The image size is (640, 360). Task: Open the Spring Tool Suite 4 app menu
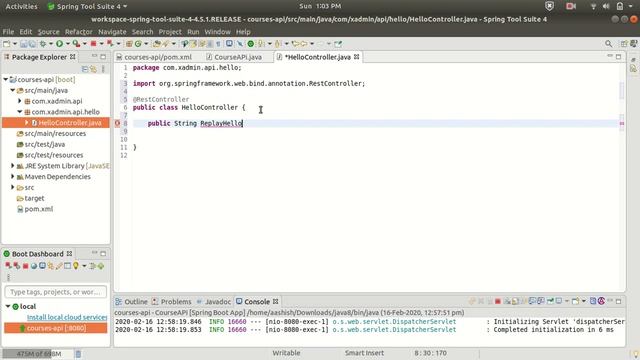[87, 6]
